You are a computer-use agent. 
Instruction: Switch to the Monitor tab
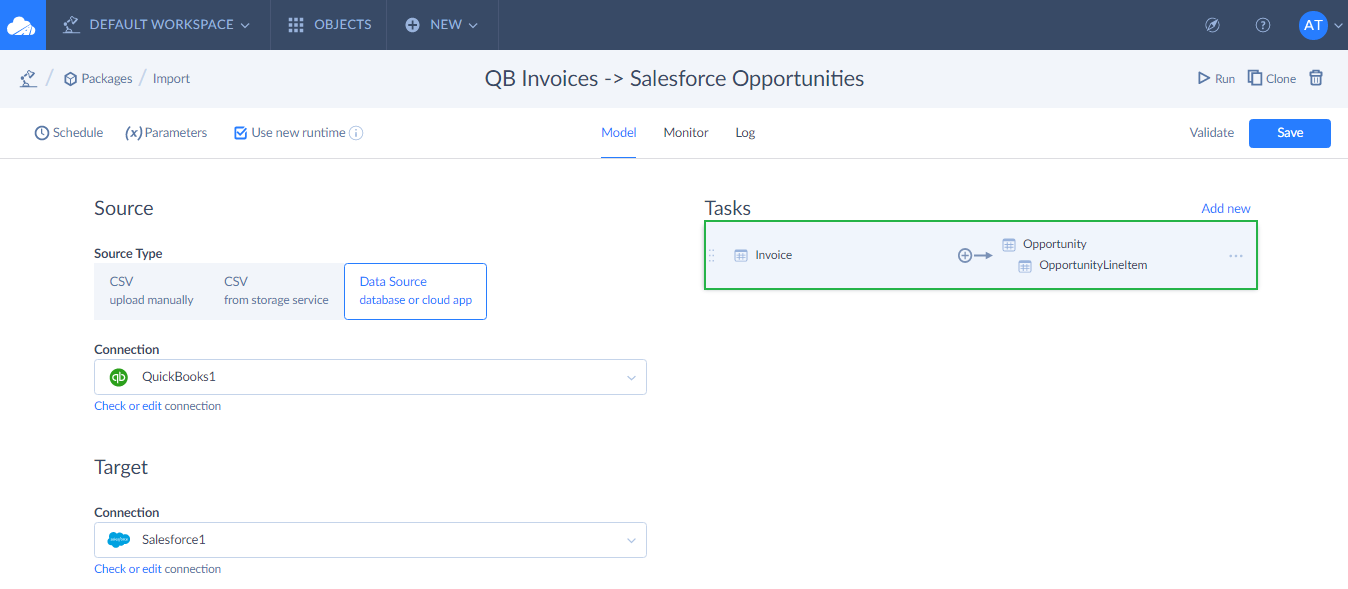pyautogui.click(x=686, y=132)
